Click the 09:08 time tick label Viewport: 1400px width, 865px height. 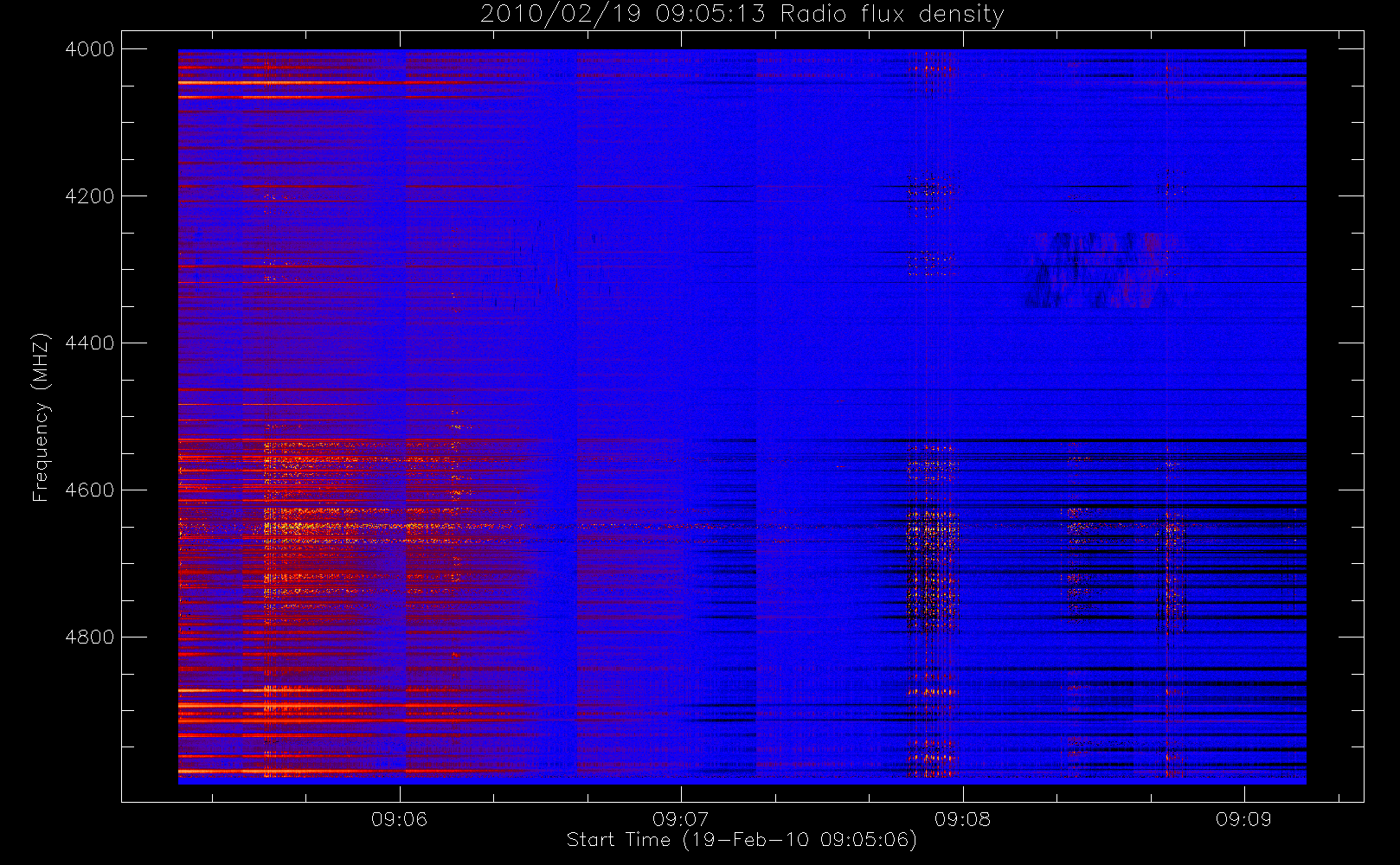point(962,819)
